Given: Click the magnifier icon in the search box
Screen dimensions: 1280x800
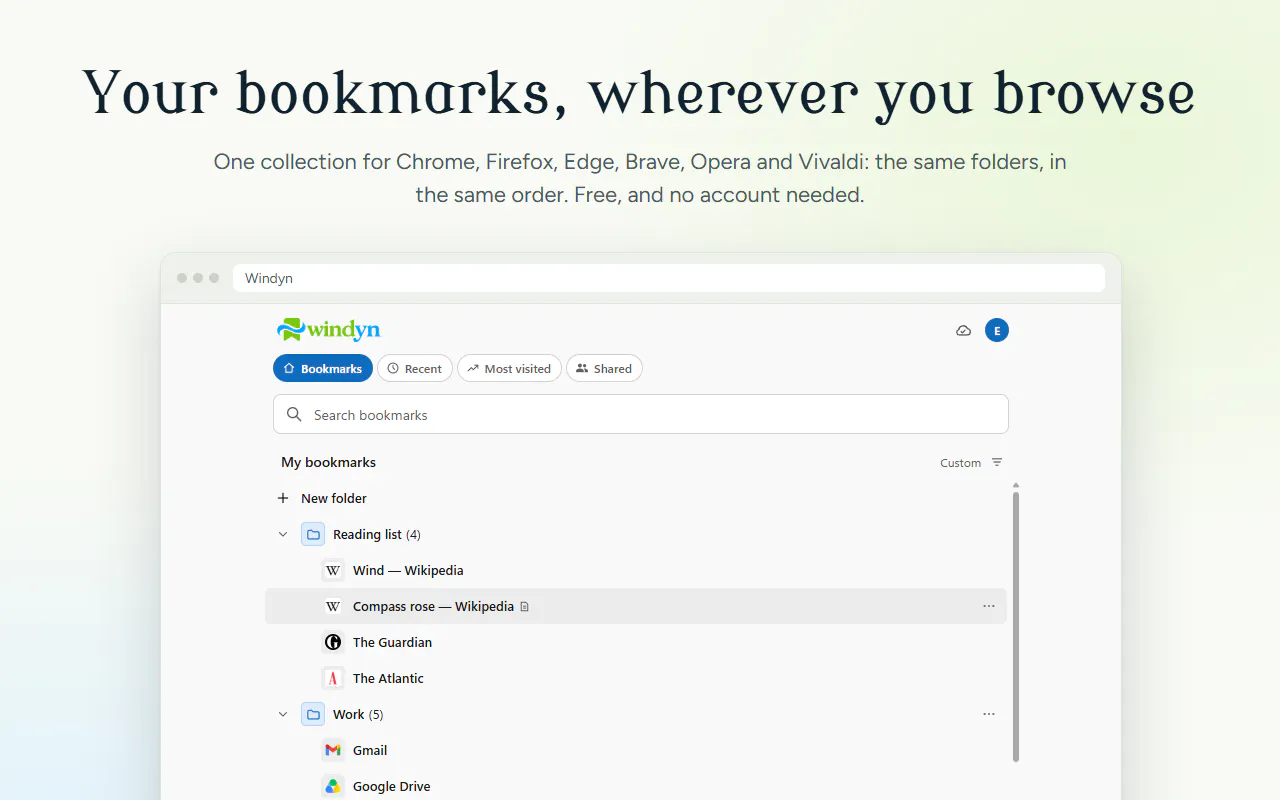Looking at the screenshot, I should (x=294, y=414).
